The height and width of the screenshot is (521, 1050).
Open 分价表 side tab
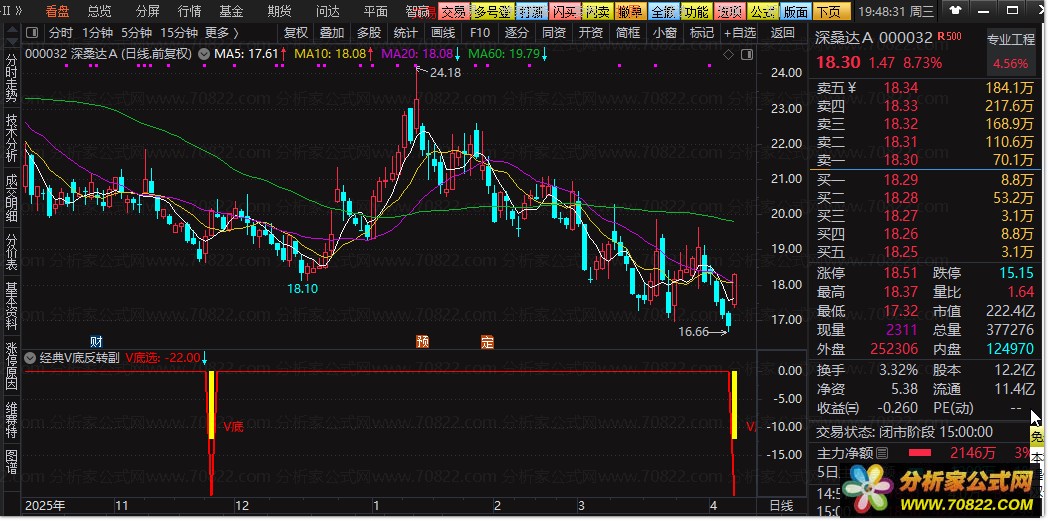[11, 251]
